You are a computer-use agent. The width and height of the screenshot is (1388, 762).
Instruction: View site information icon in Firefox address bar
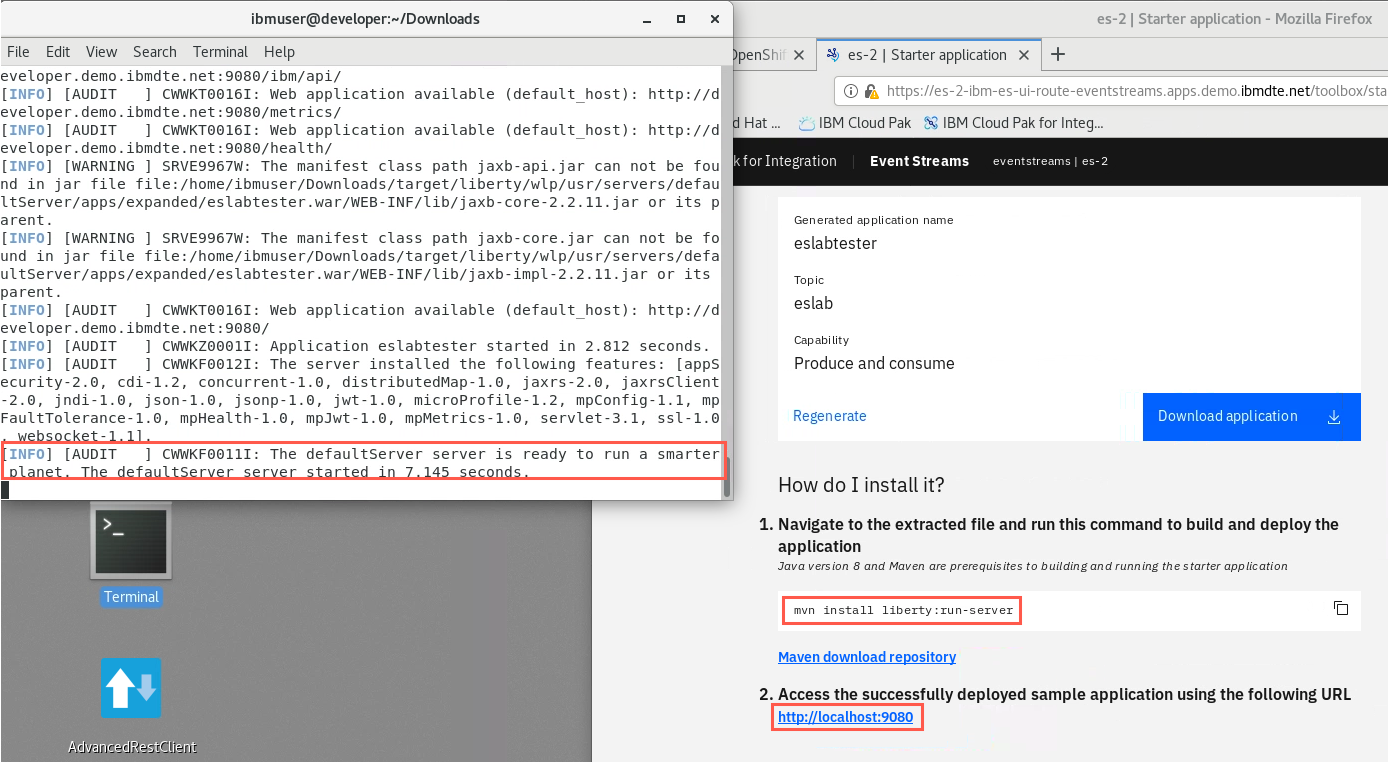pos(851,91)
